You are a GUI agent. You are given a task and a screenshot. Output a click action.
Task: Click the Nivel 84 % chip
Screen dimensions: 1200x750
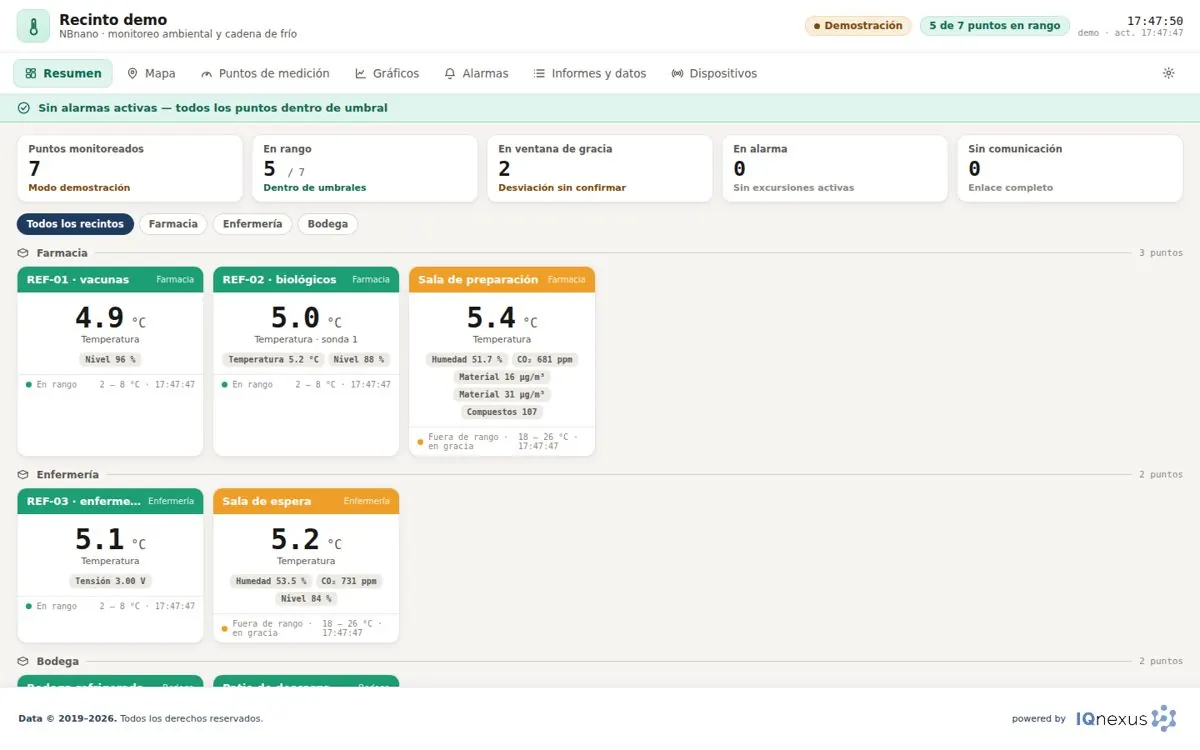click(x=306, y=599)
